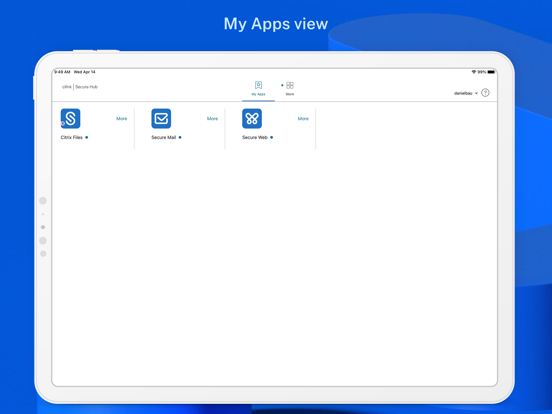The image size is (552, 414).
Task: Switch to the My Apps tab
Action: [258, 89]
